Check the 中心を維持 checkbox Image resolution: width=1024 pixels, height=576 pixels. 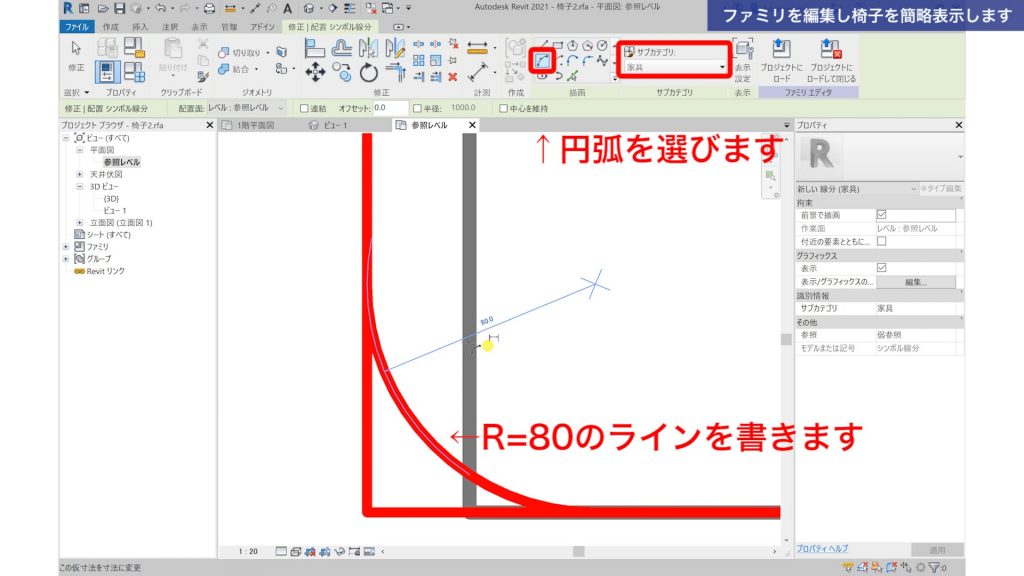click(503, 109)
